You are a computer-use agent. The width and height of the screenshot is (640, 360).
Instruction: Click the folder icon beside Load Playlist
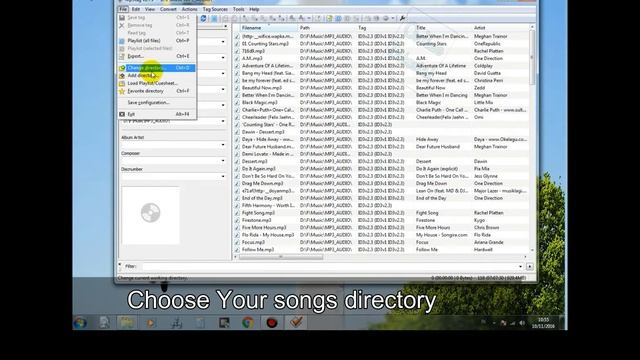[122, 83]
